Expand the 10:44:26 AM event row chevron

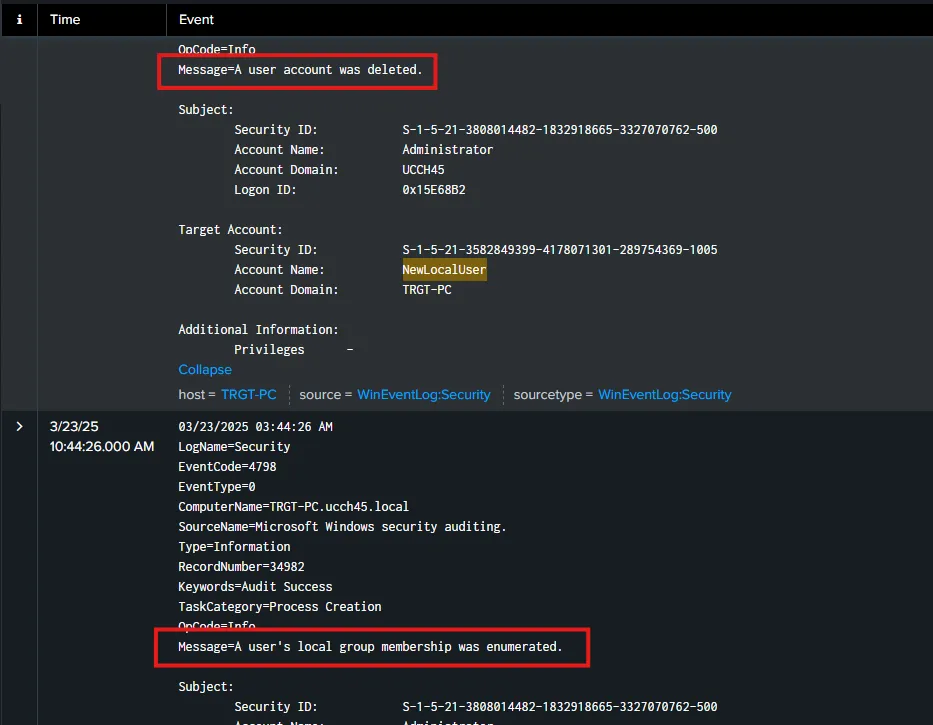point(19,427)
